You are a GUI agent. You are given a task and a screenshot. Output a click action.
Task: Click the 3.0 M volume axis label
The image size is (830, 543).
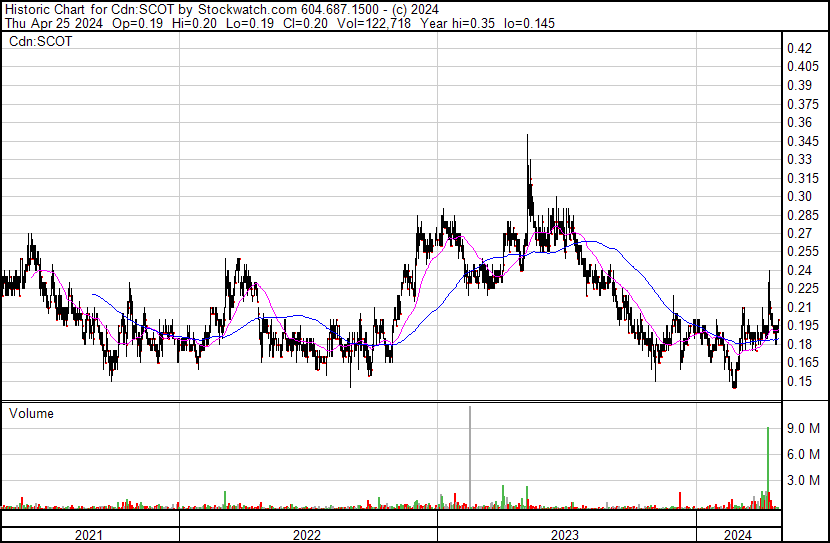point(803,480)
